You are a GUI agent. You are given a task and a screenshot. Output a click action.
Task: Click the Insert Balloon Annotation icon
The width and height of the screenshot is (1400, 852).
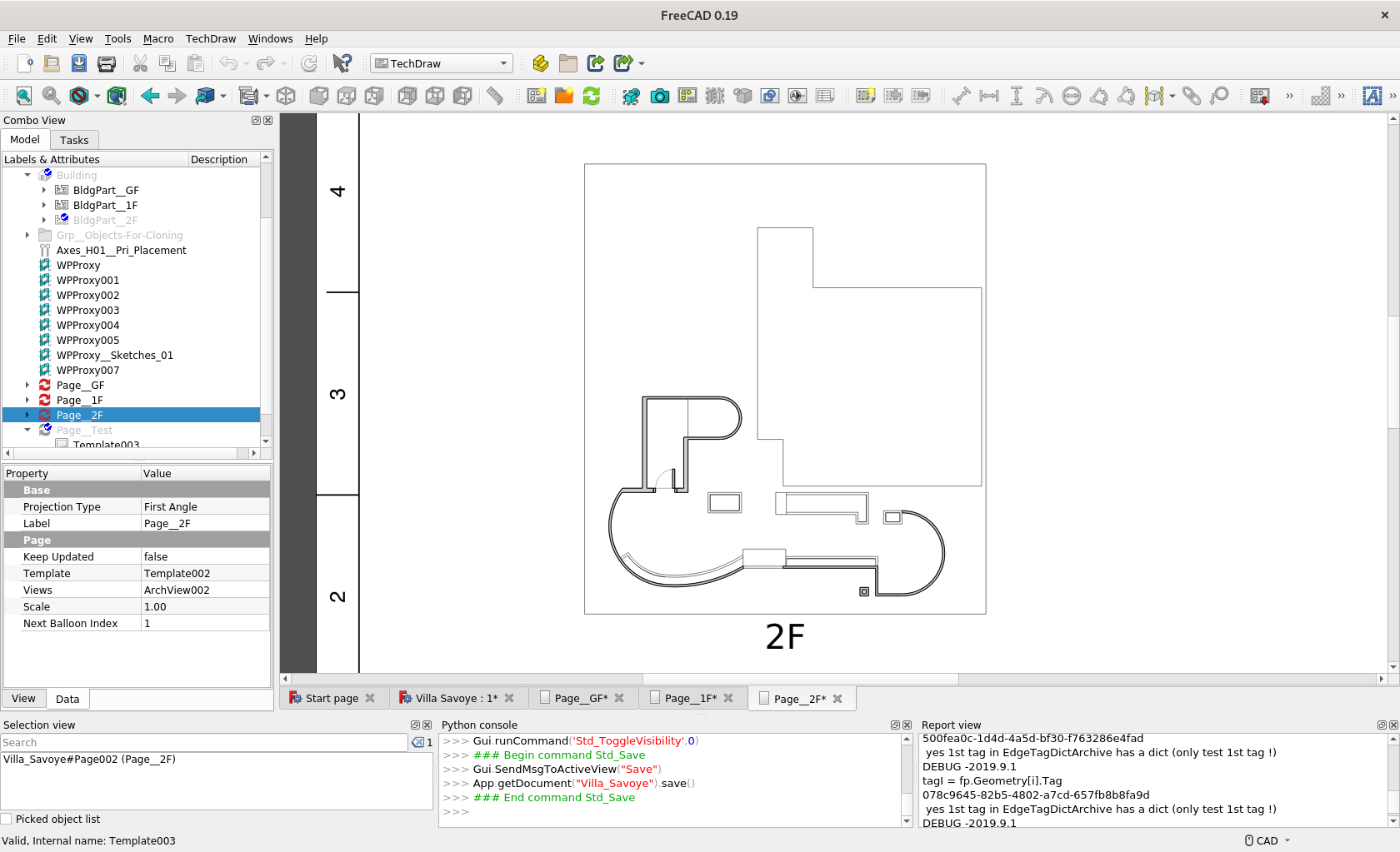pyautogui.click(x=1219, y=96)
